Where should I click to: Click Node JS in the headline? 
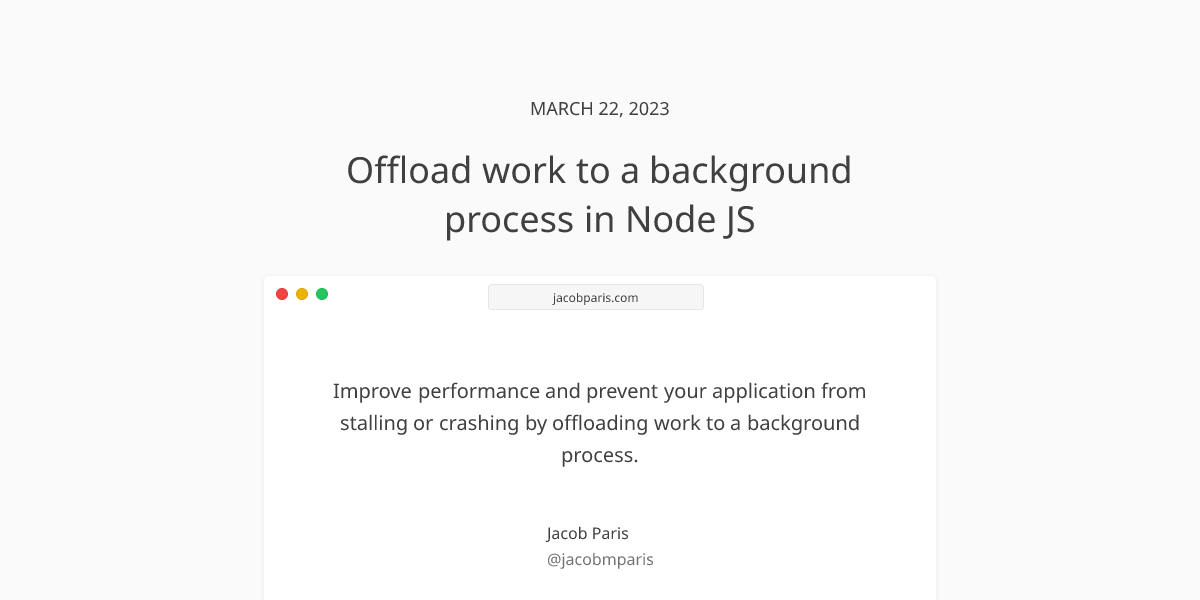pyautogui.click(x=690, y=220)
